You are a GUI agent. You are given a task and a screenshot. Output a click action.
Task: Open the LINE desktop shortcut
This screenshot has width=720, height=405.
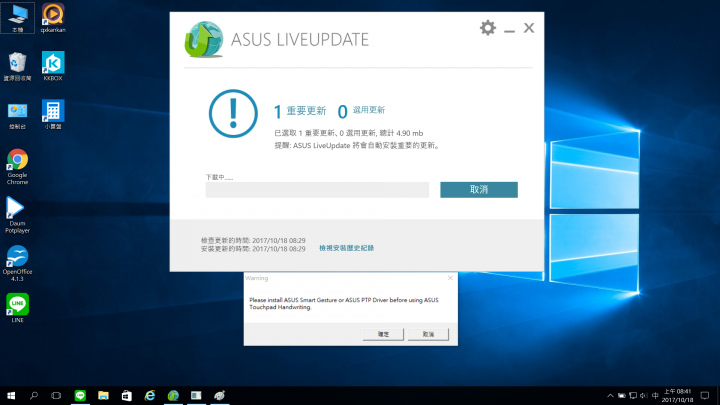[17, 308]
